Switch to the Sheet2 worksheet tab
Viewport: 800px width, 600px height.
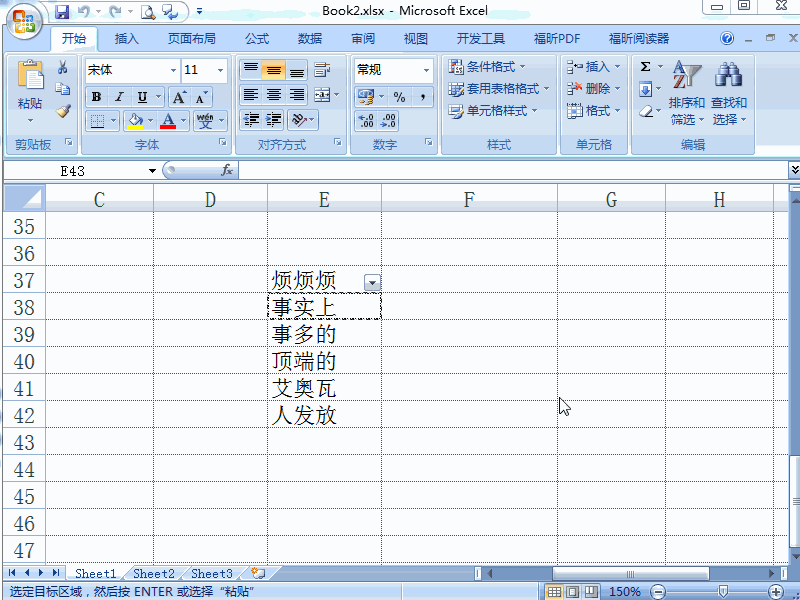(152, 573)
